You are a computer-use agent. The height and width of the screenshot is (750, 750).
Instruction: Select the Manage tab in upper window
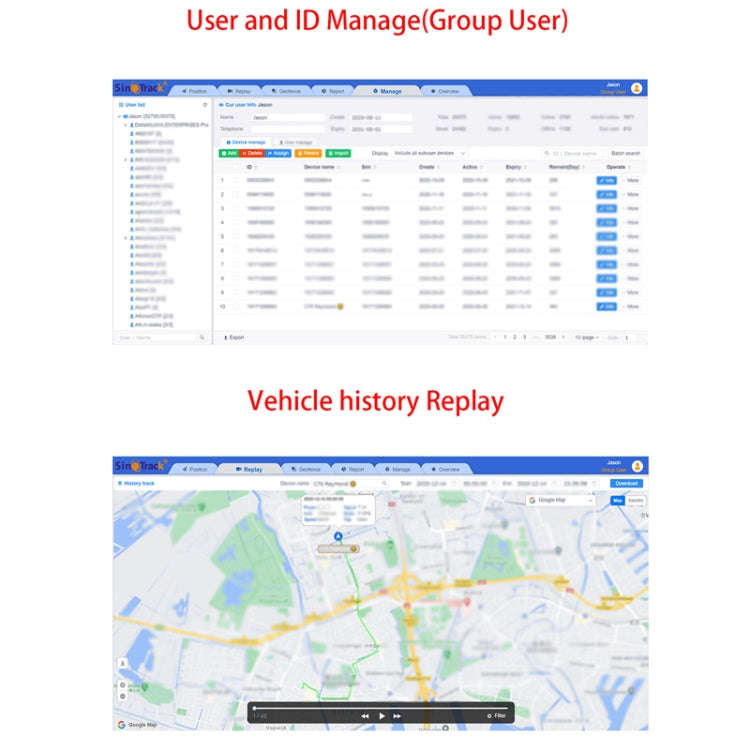coord(387,91)
